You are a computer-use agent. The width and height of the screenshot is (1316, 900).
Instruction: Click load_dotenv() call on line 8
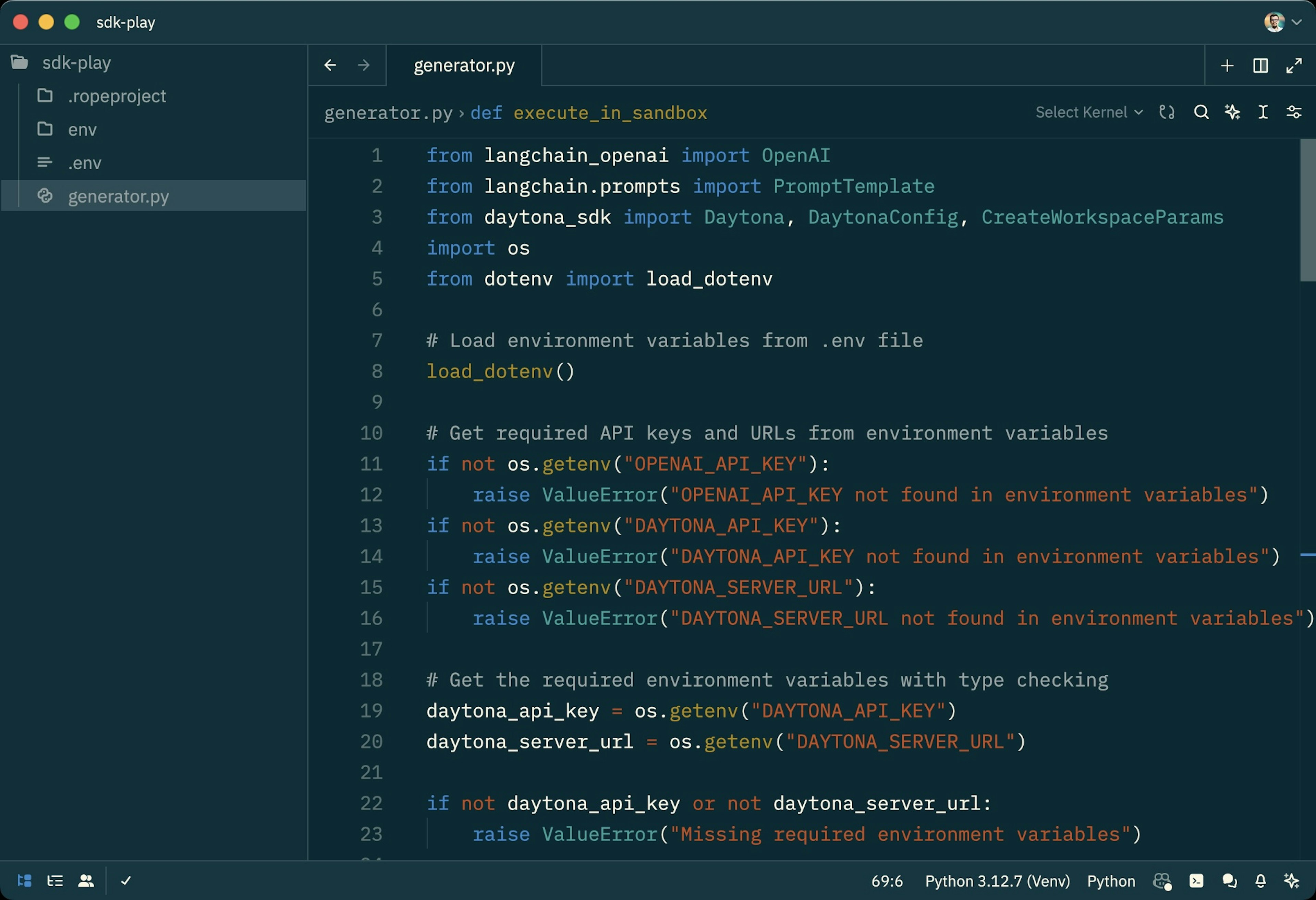pyautogui.click(x=501, y=372)
